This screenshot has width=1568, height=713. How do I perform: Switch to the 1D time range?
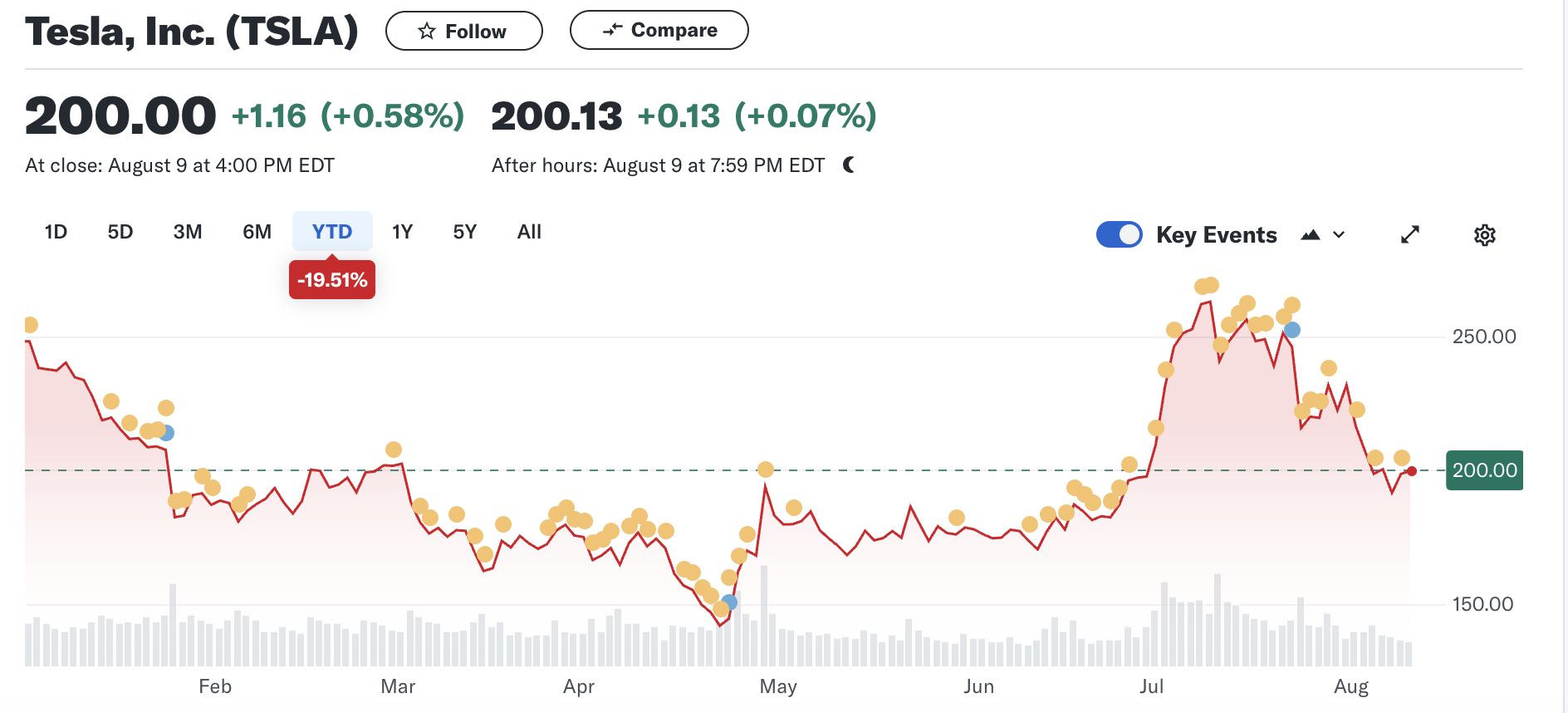tap(56, 232)
